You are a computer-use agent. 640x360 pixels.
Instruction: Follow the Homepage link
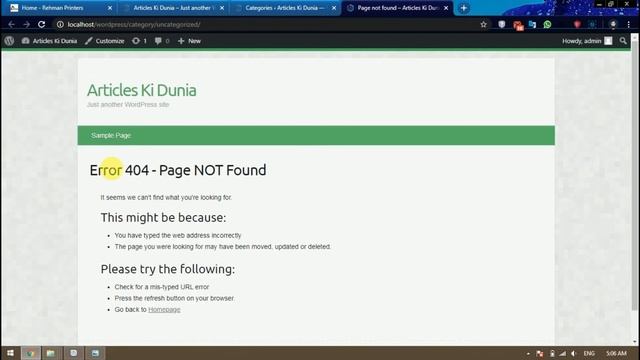[x=164, y=310]
